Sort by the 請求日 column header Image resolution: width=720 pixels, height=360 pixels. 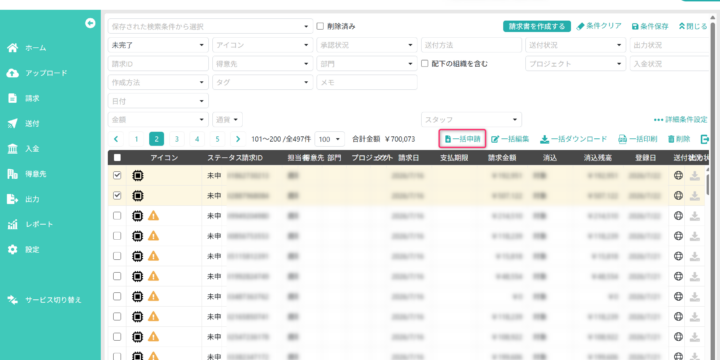[408, 158]
